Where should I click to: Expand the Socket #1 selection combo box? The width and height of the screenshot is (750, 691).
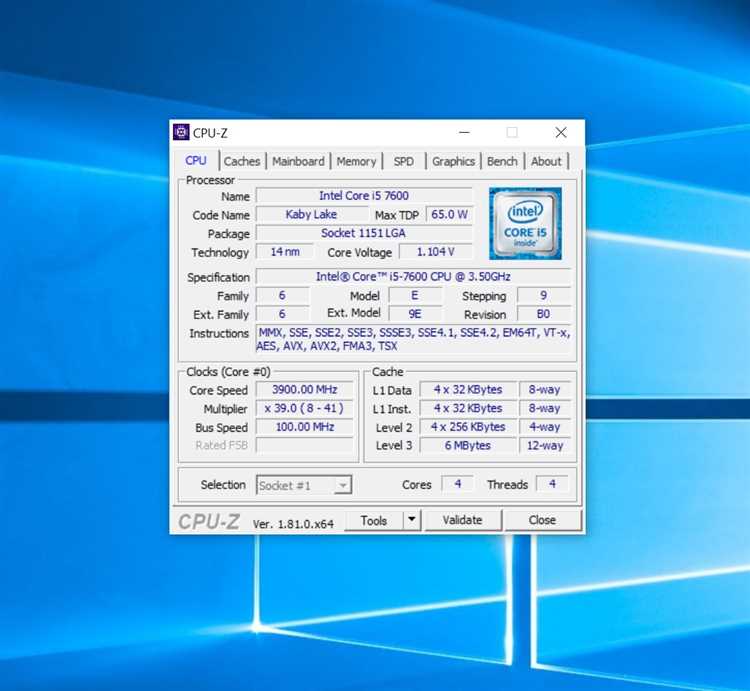[304, 485]
